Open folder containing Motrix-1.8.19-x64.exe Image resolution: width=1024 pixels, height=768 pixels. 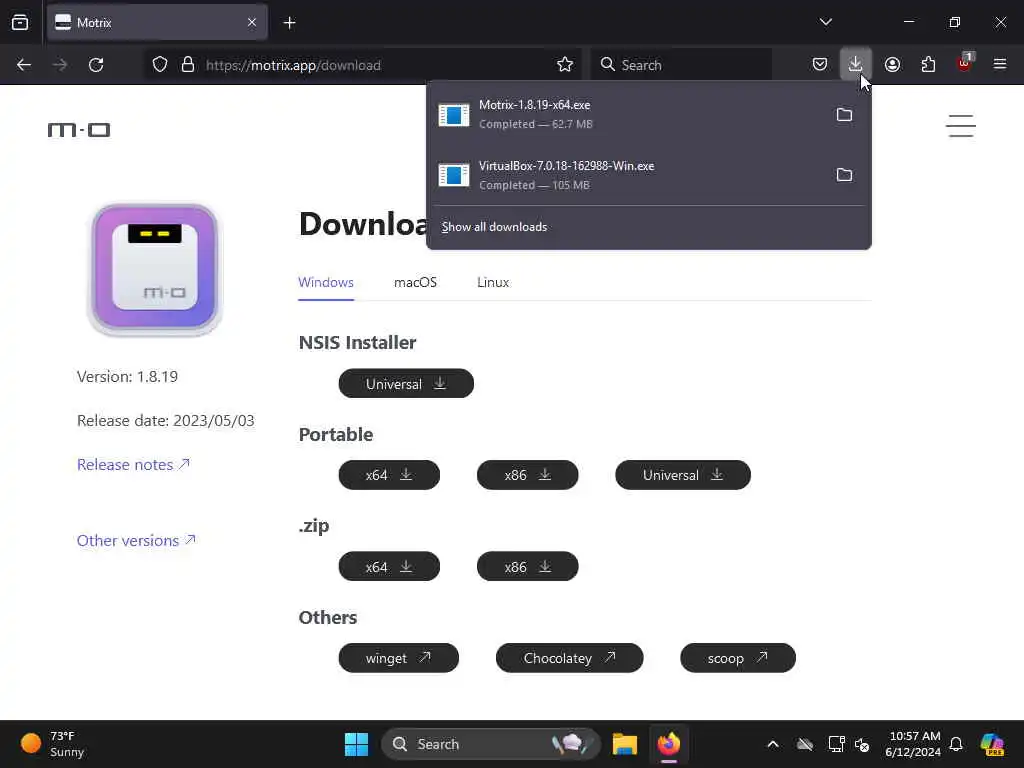click(844, 114)
